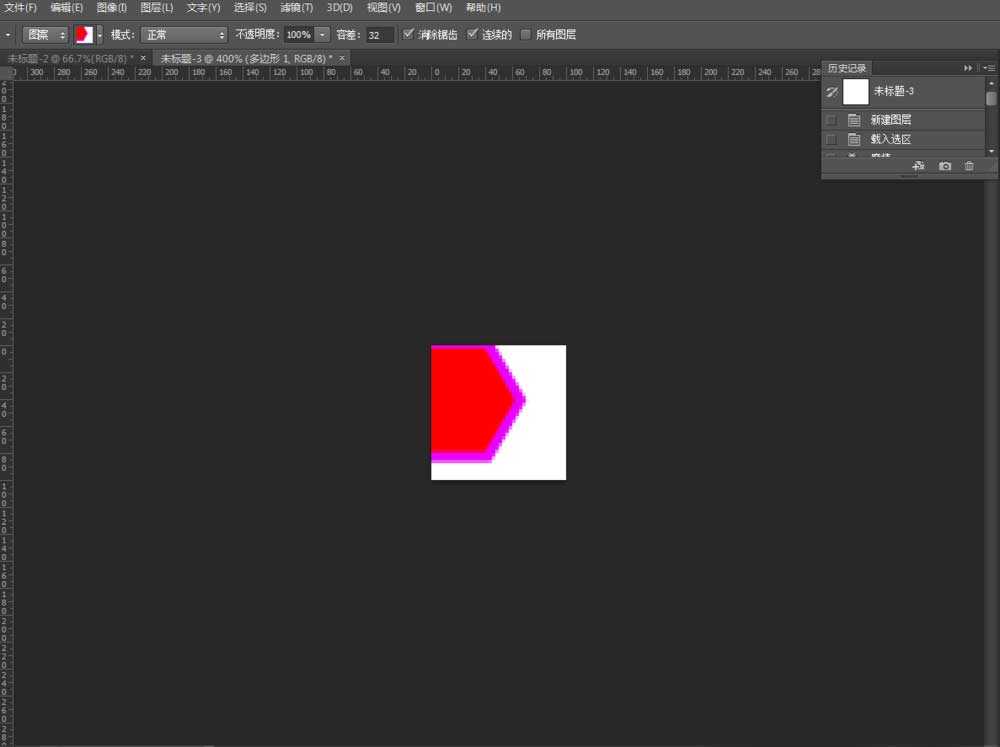Image resolution: width=1000 pixels, height=747 pixels.
Task: Click the 容差 tolerance input field
Action: pos(379,34)
